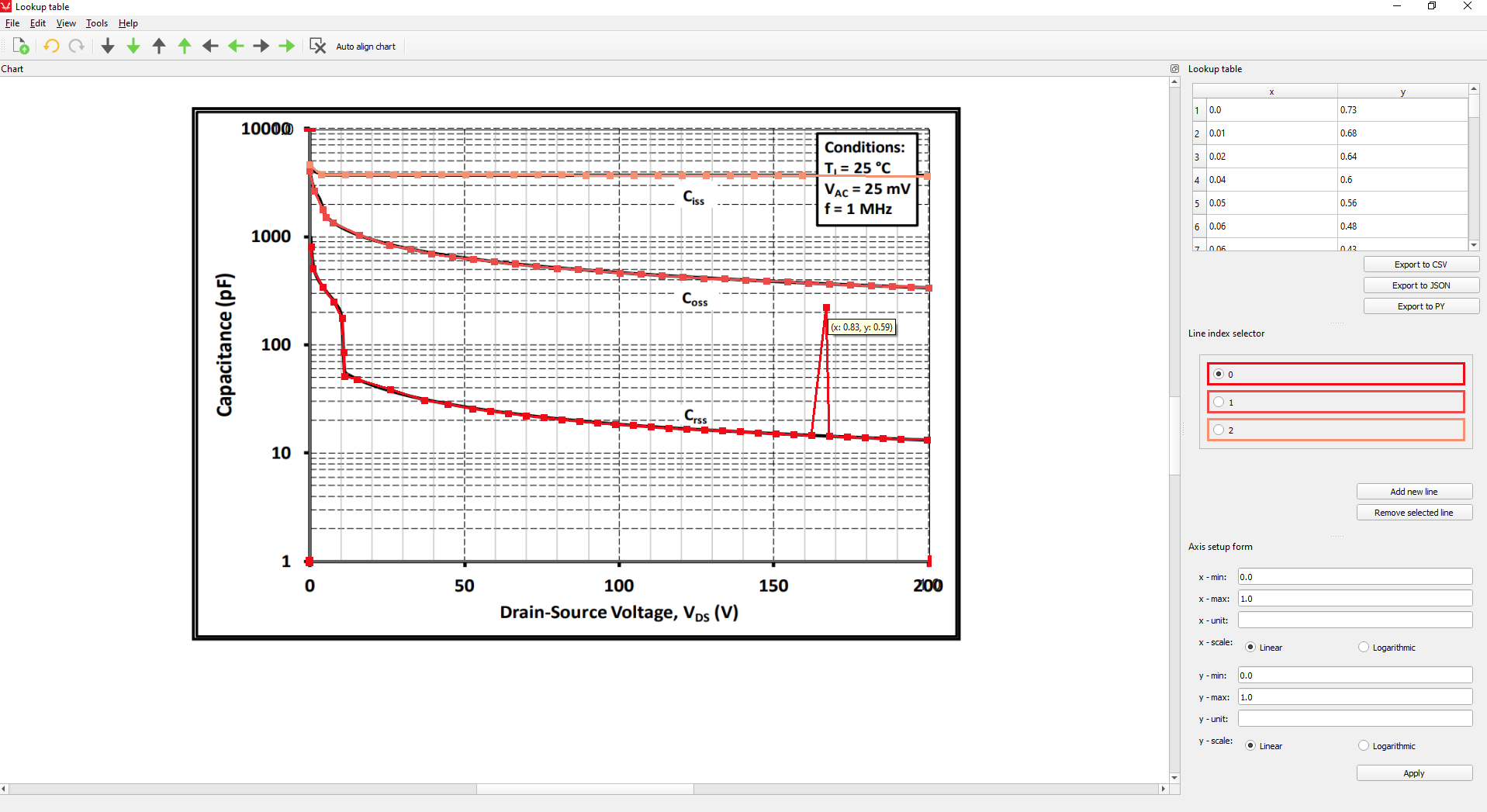Click the green right arrow toolbar icon
1487x812 pixels.
click(287, 47)
